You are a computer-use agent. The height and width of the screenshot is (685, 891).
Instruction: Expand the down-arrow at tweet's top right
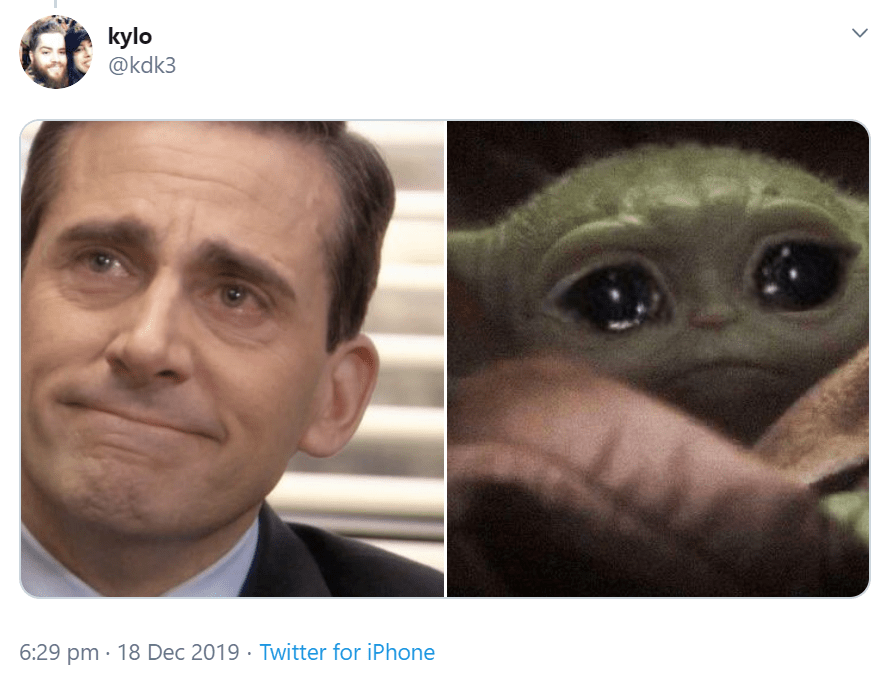(x=859, y=34)
